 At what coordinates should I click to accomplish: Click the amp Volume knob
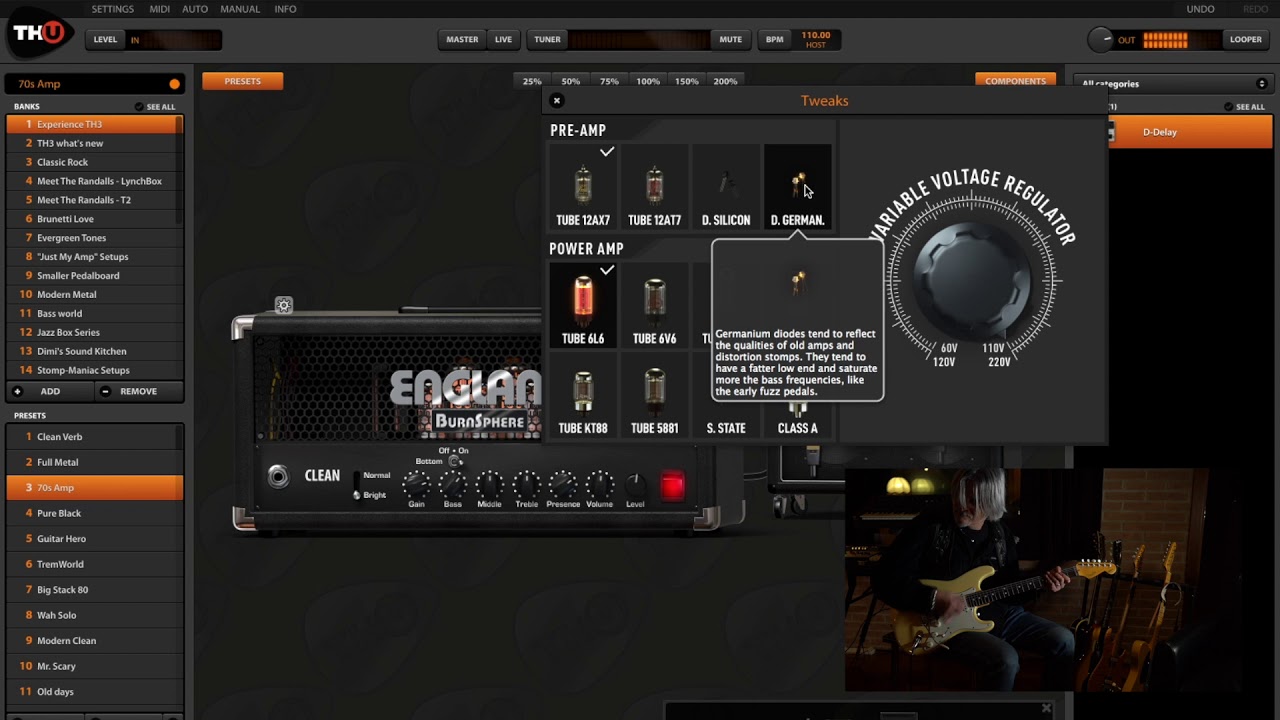coord(600,485)
